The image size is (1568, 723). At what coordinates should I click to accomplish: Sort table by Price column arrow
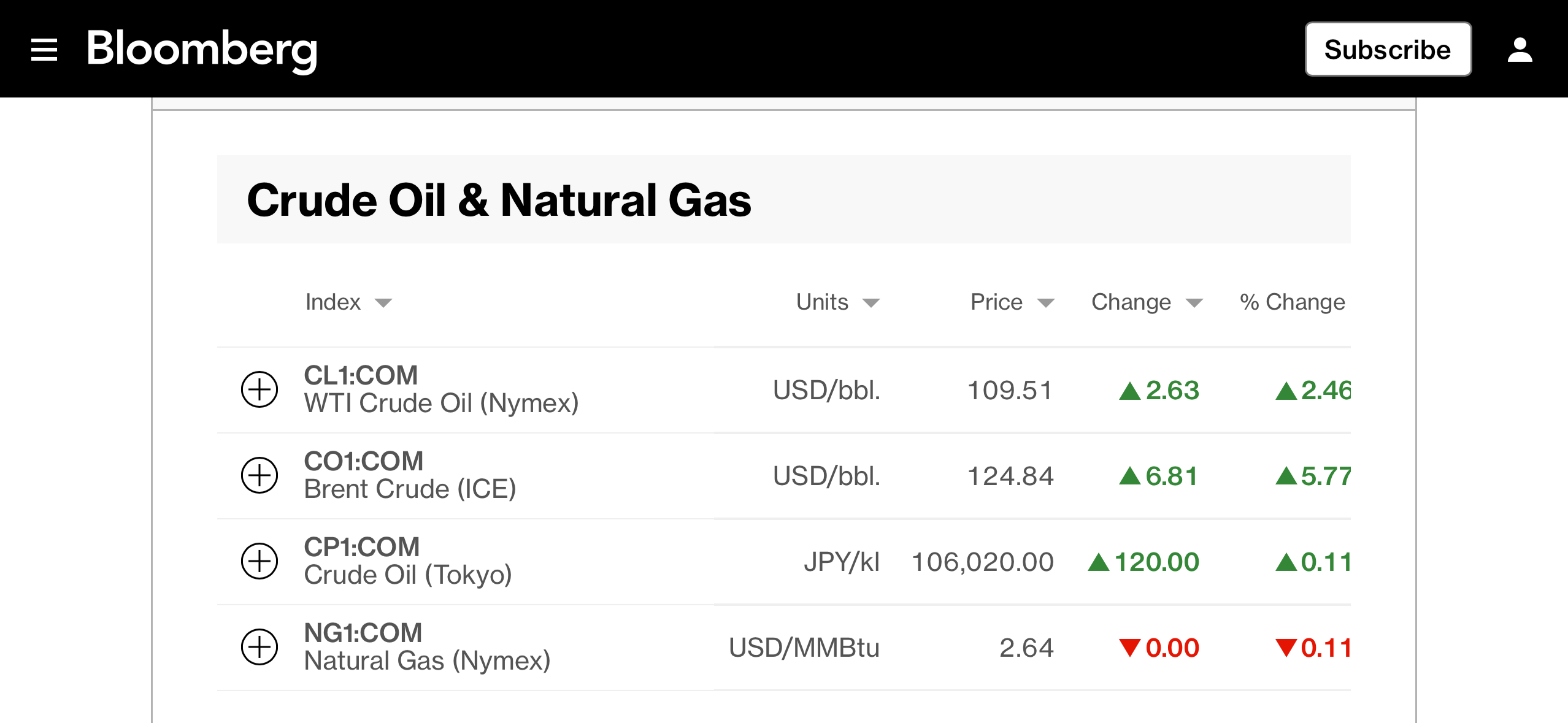(1045, 303)
